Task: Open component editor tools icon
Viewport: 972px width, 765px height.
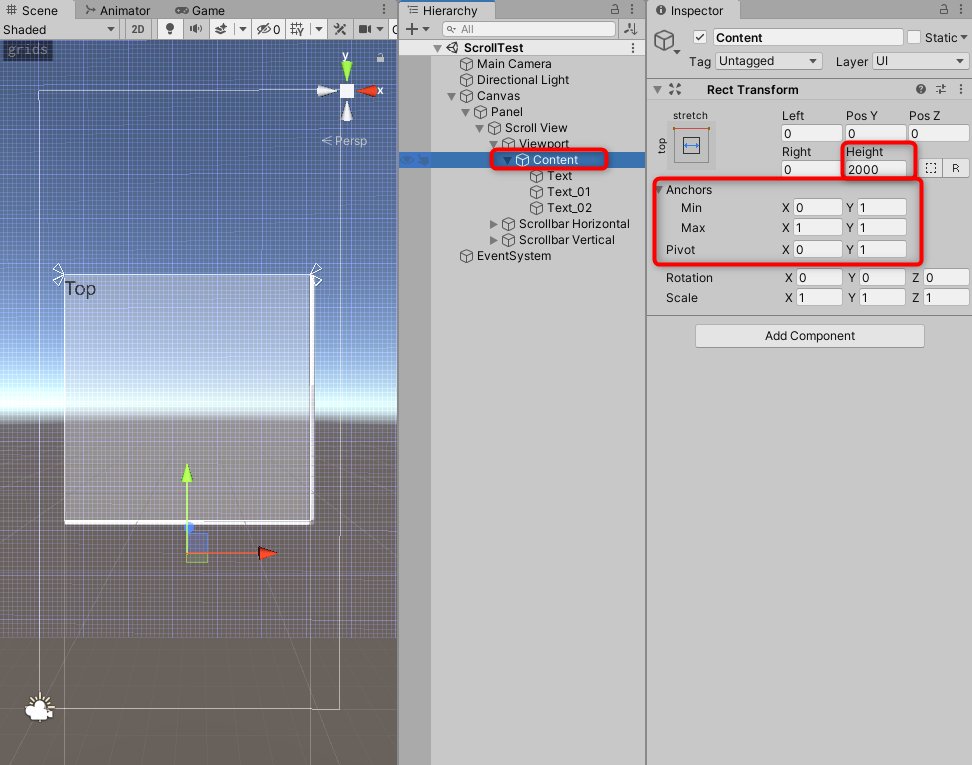Action: (340, 29)
